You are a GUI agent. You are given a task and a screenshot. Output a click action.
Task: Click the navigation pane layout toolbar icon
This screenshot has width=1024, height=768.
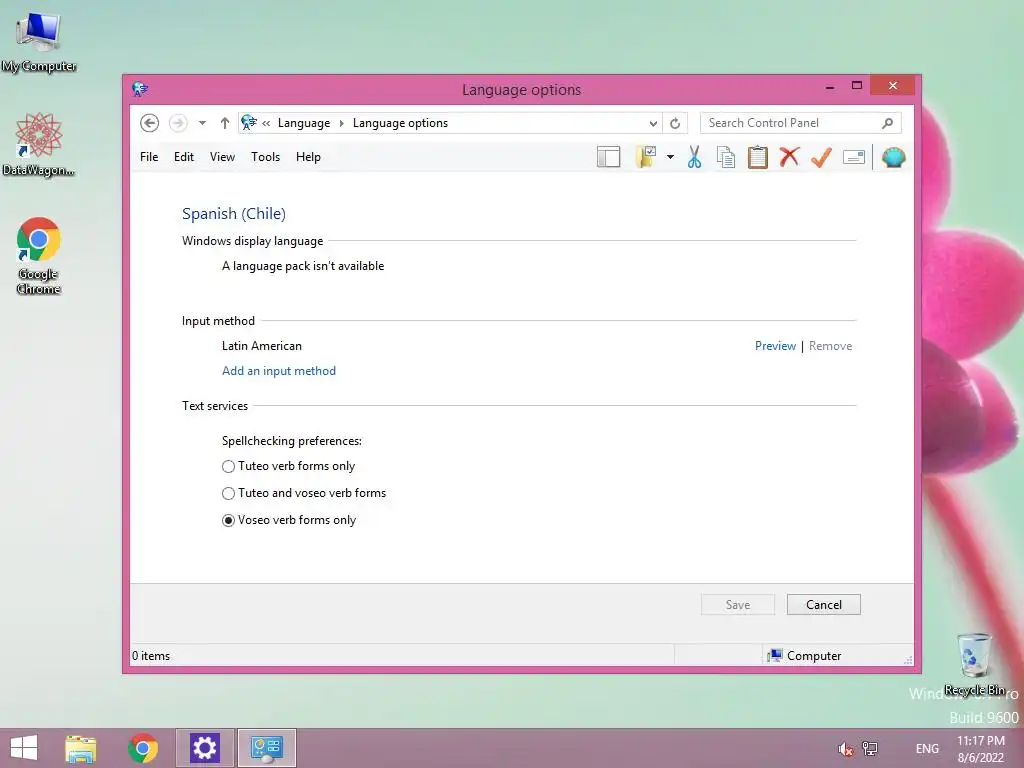click(x=608, y=157)
